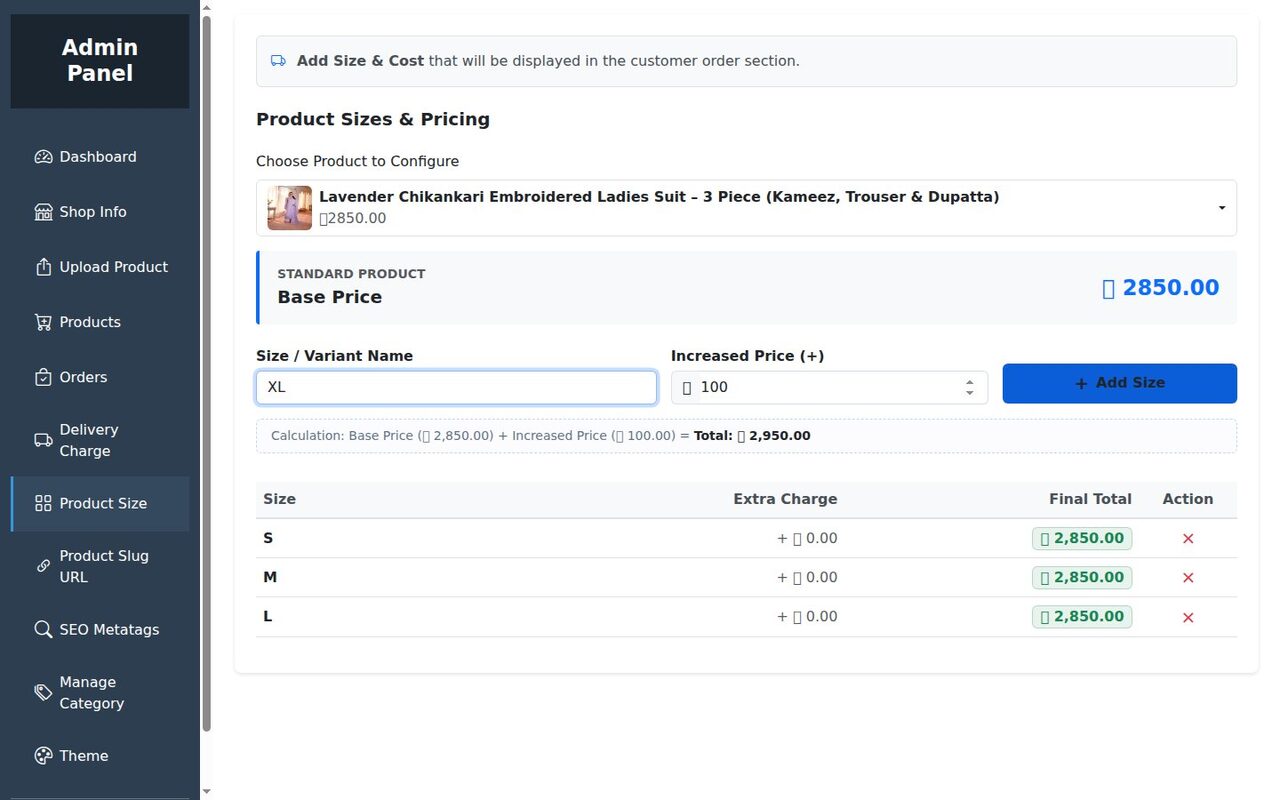Screen dimensions: 1280x800
Task: Focus the Size / Variant Name field
Action: click(x=456, y=387)
